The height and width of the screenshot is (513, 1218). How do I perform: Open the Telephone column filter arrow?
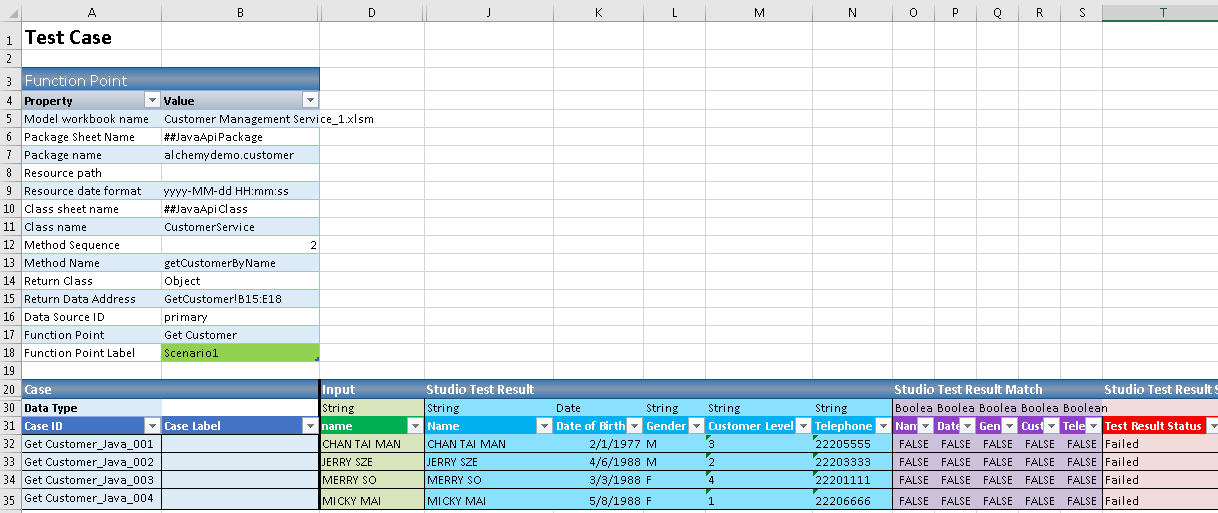click(883, 426)
